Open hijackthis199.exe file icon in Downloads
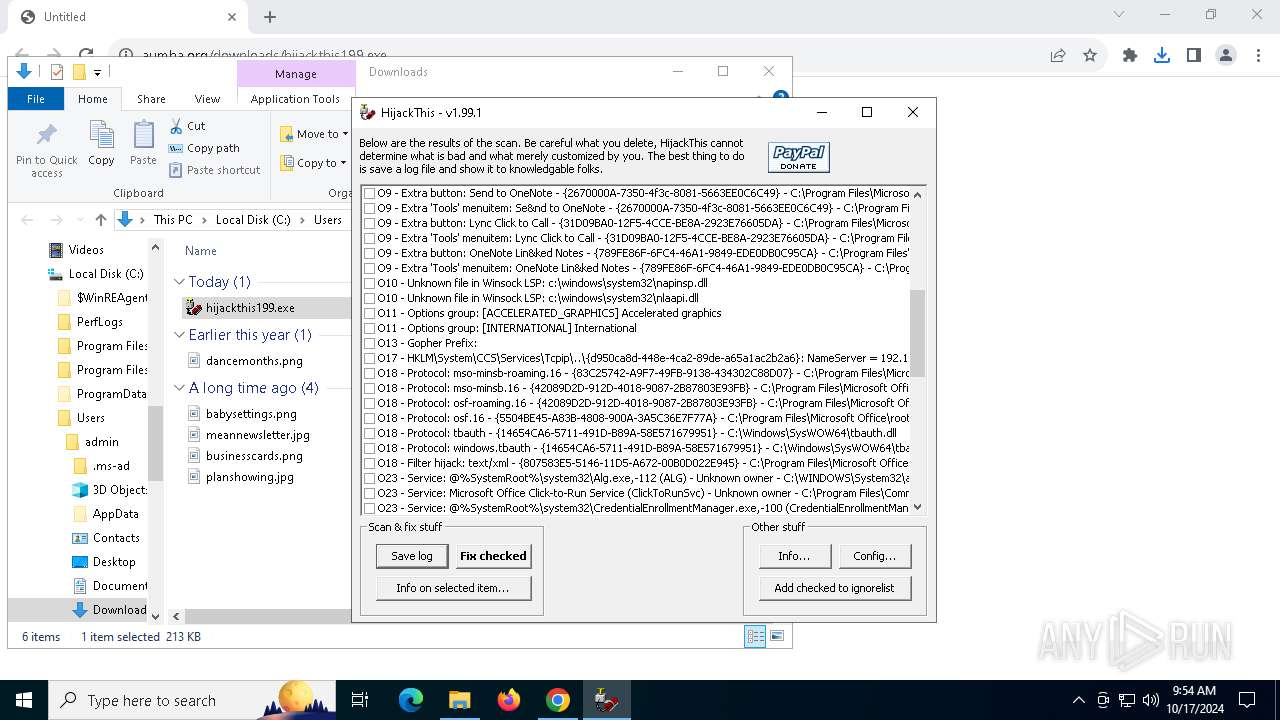 (x=194, y=308)
